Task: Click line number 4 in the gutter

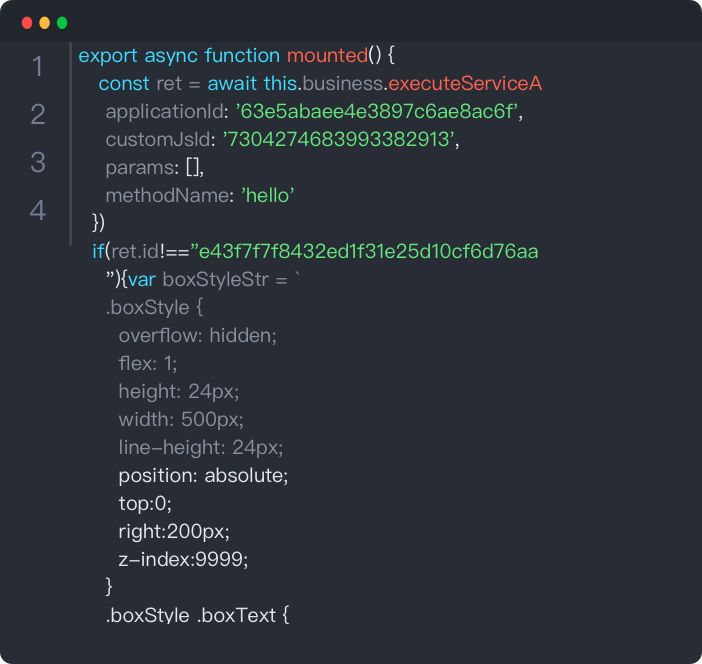Action: coord(38,211)
